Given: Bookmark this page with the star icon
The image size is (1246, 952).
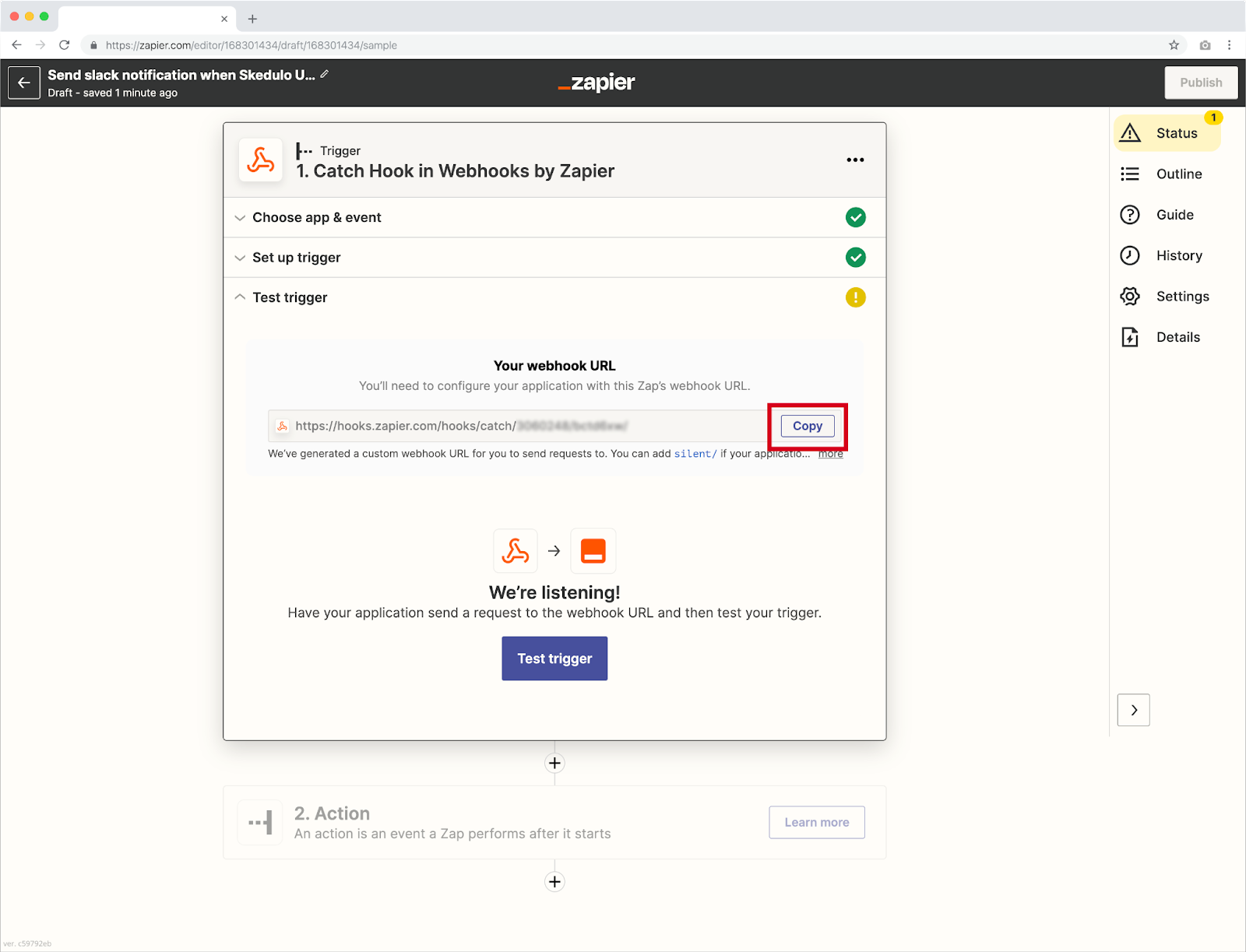Looking at the screenshot, I should coord(1174,45).
